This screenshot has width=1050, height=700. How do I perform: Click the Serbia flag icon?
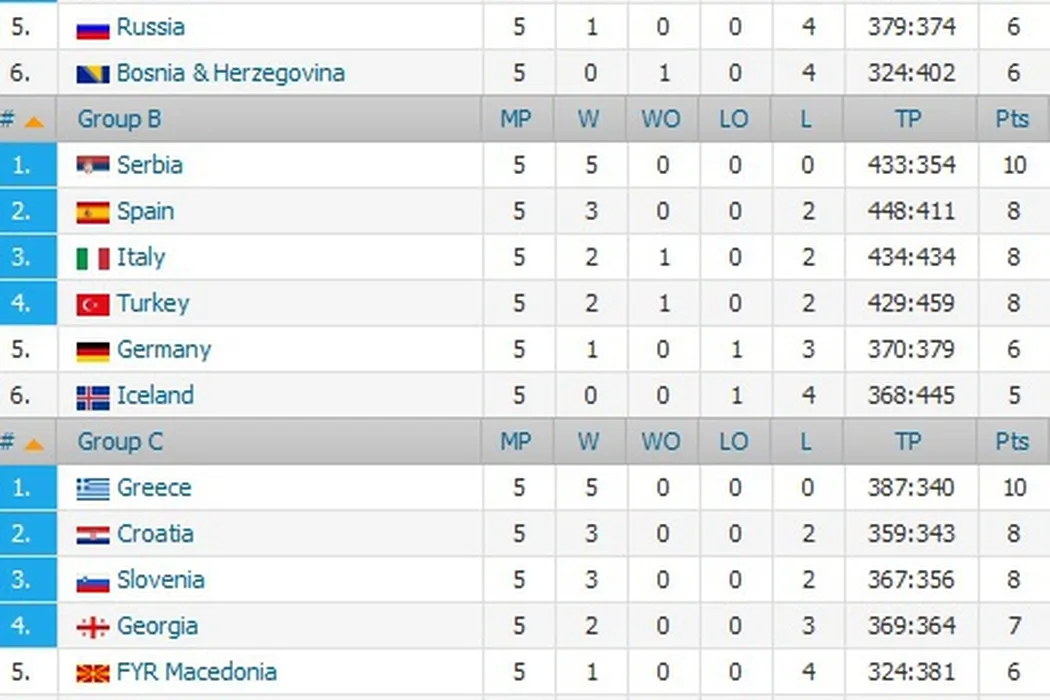[93, 165]
